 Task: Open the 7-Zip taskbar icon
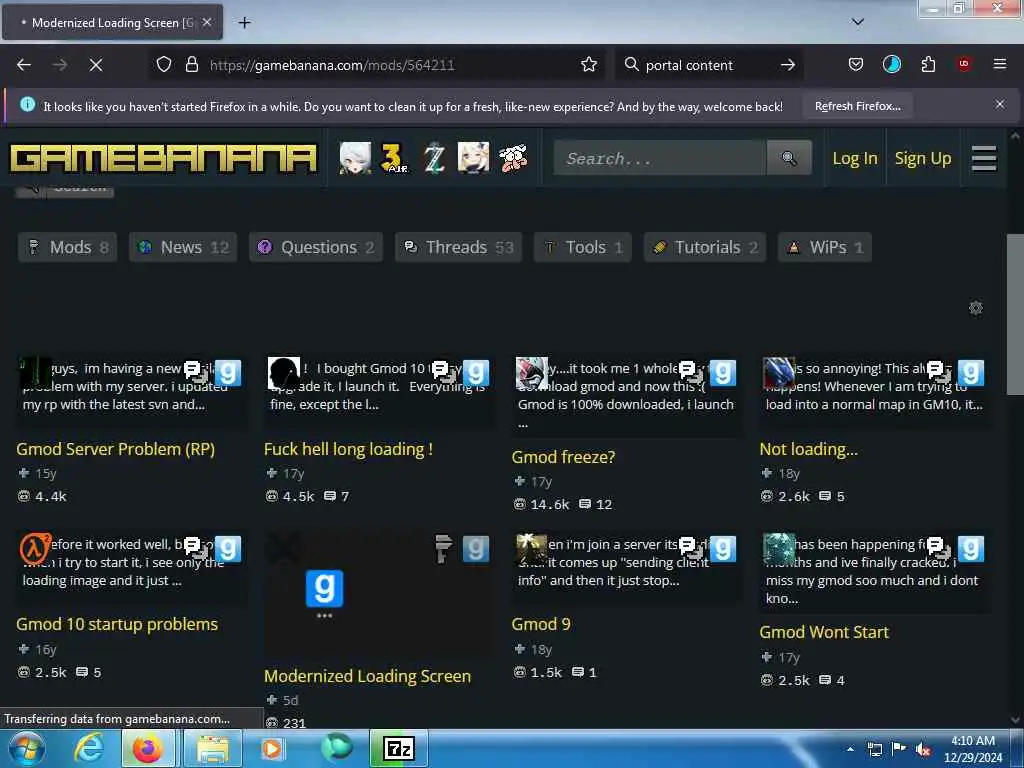(399, 748)
